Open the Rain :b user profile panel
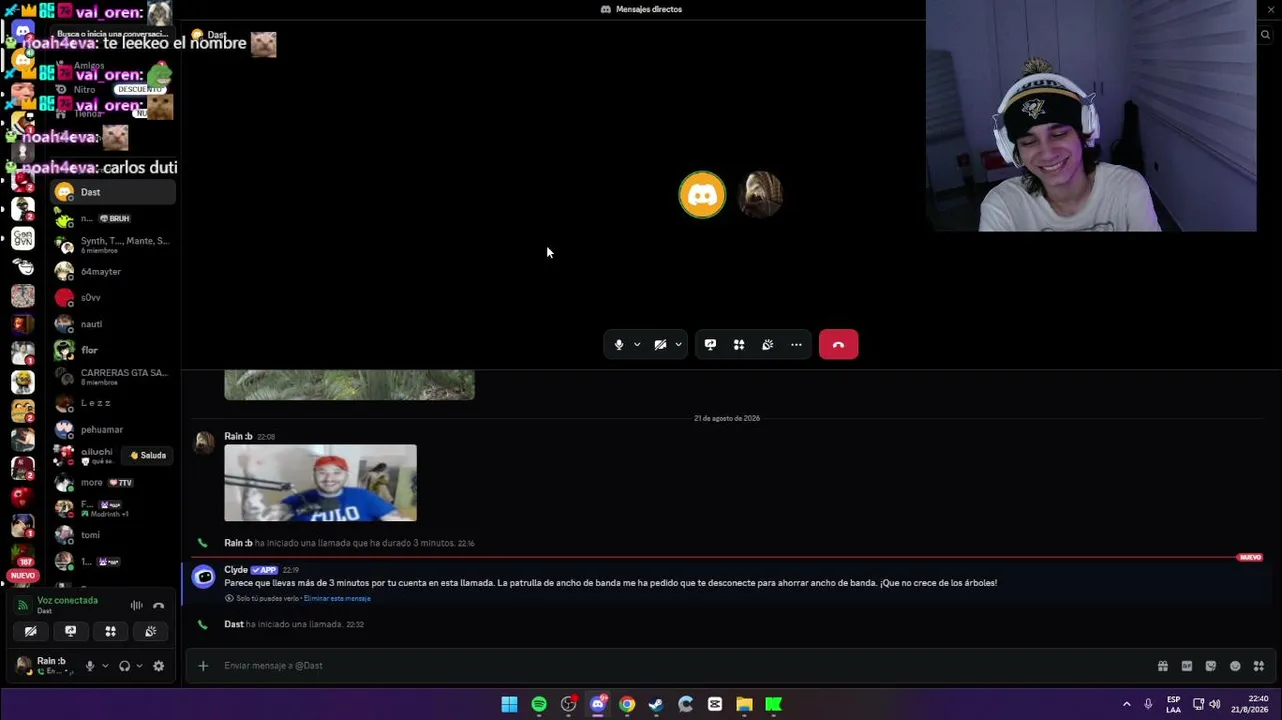 tap(44, 666)
